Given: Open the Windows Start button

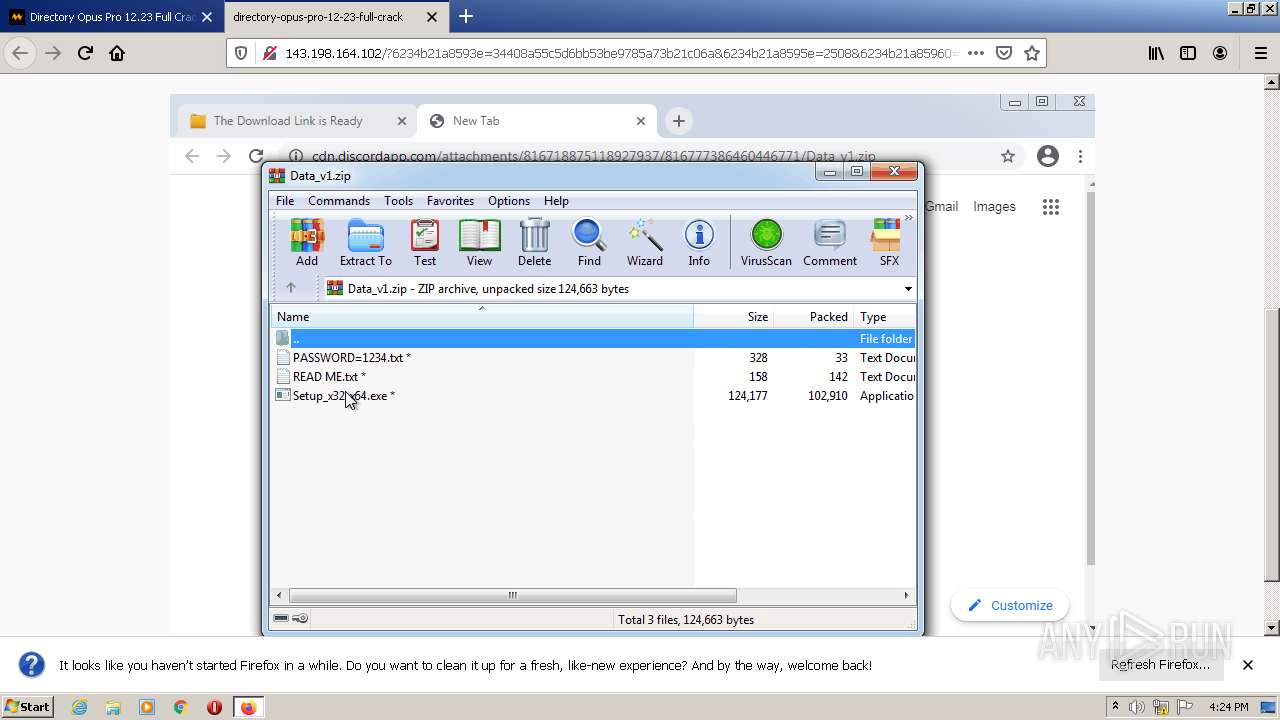Looking at the screenshot, I should tap(28, 706).
